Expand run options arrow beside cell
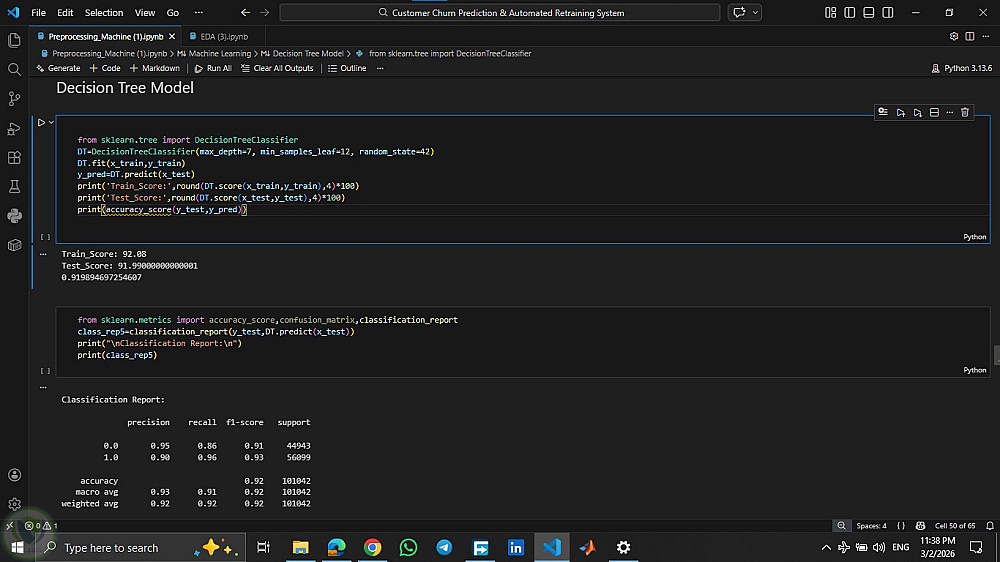Screen dimensions: 1000x562 coord(51,122)
